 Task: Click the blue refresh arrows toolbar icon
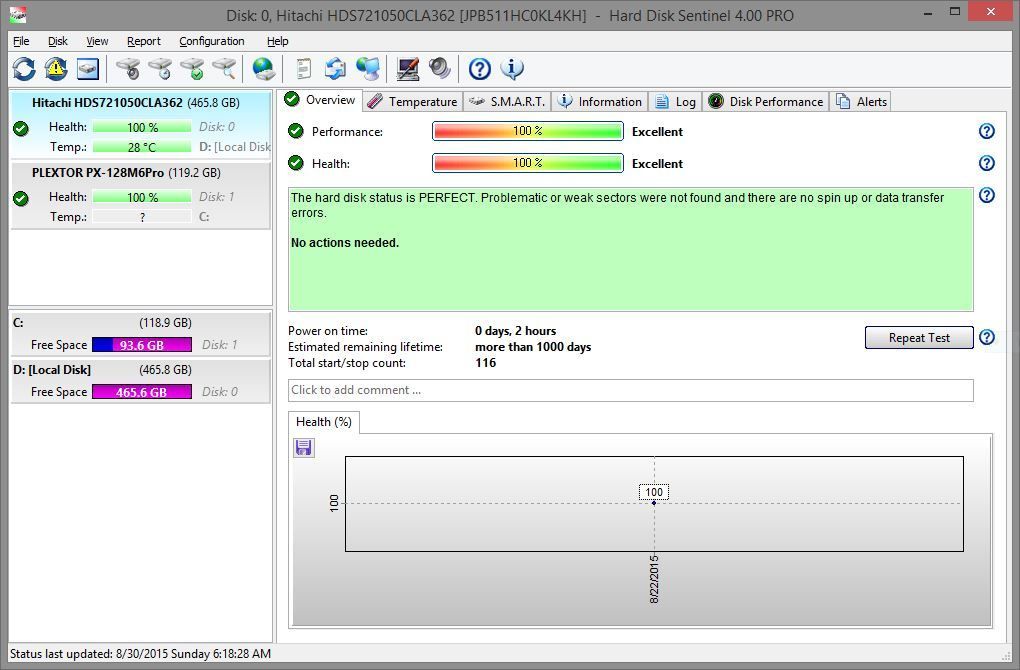tap(24, 69)
